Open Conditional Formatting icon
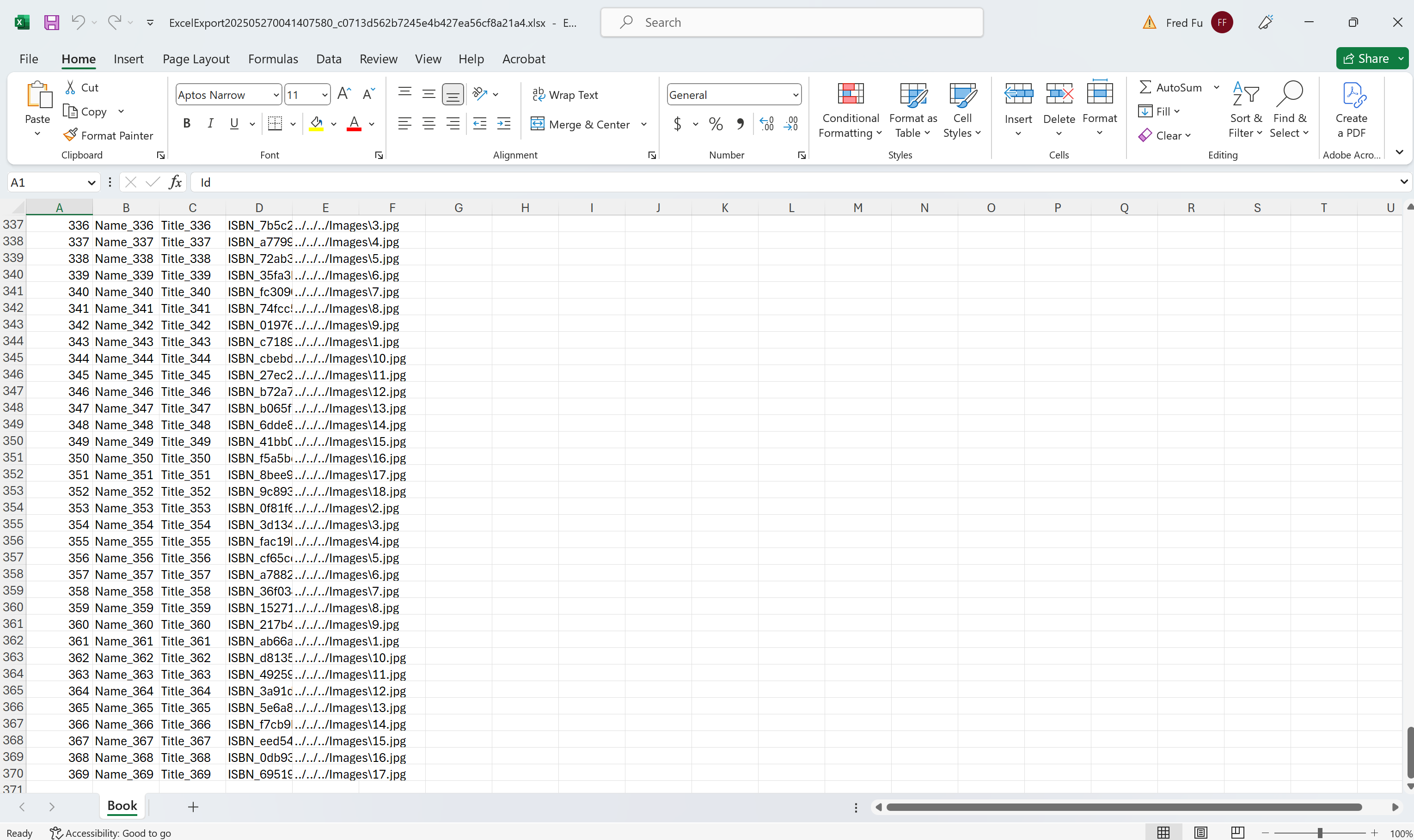Image resolution: width=1414 pixels, height=840 pixels. 850,94
